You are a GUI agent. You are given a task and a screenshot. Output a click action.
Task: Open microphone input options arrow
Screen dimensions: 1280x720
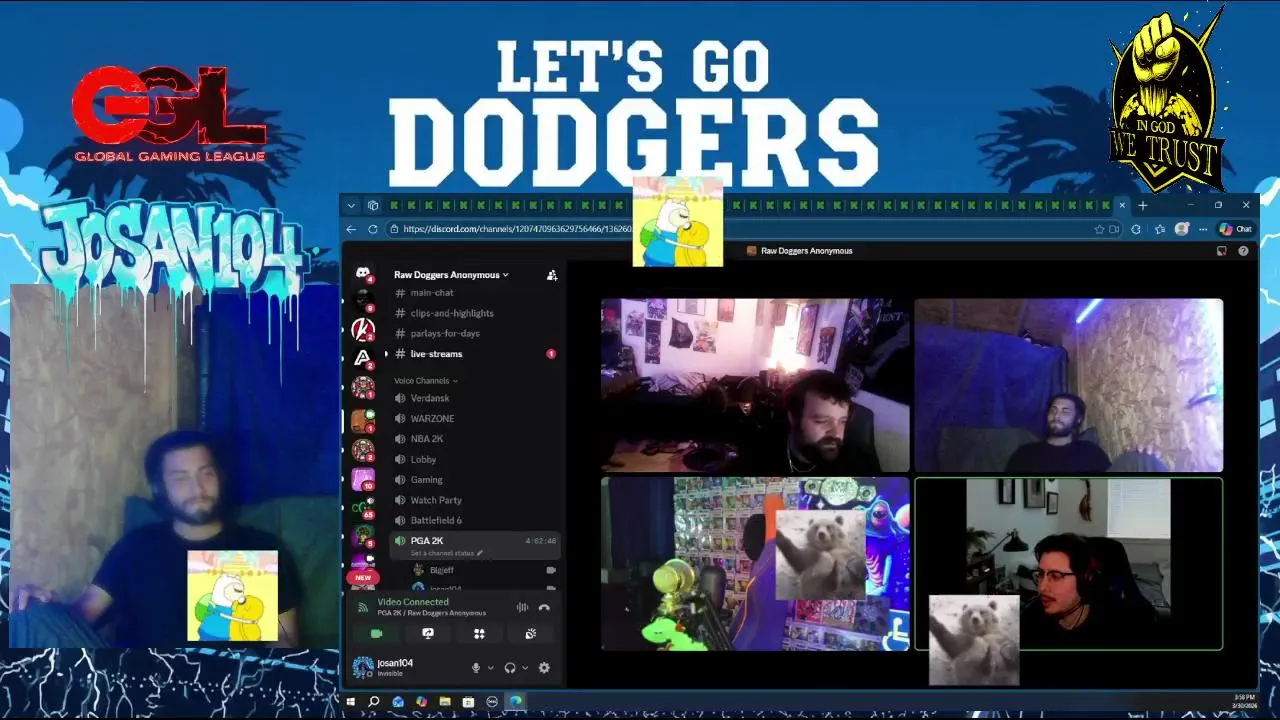pyautogui.click(x=490, y=668)
